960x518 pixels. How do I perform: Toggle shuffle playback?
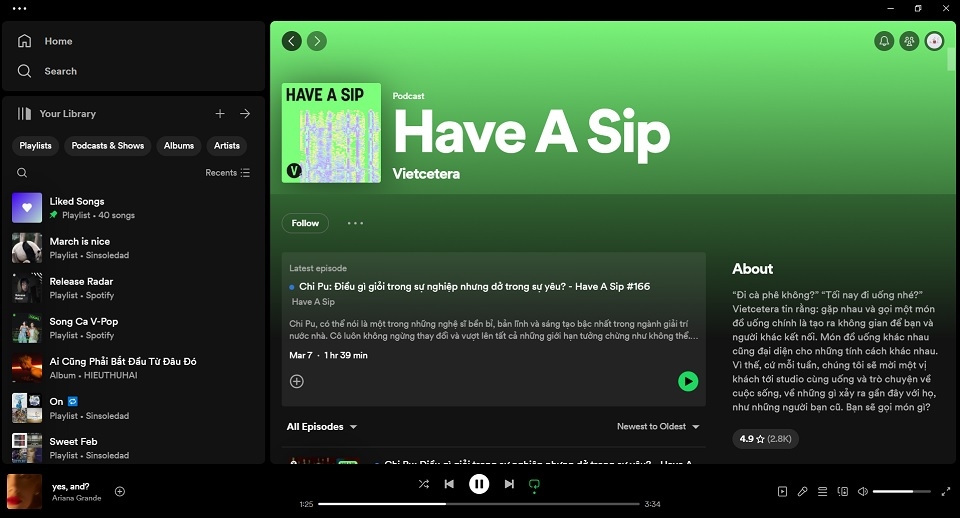pos(424,484)
